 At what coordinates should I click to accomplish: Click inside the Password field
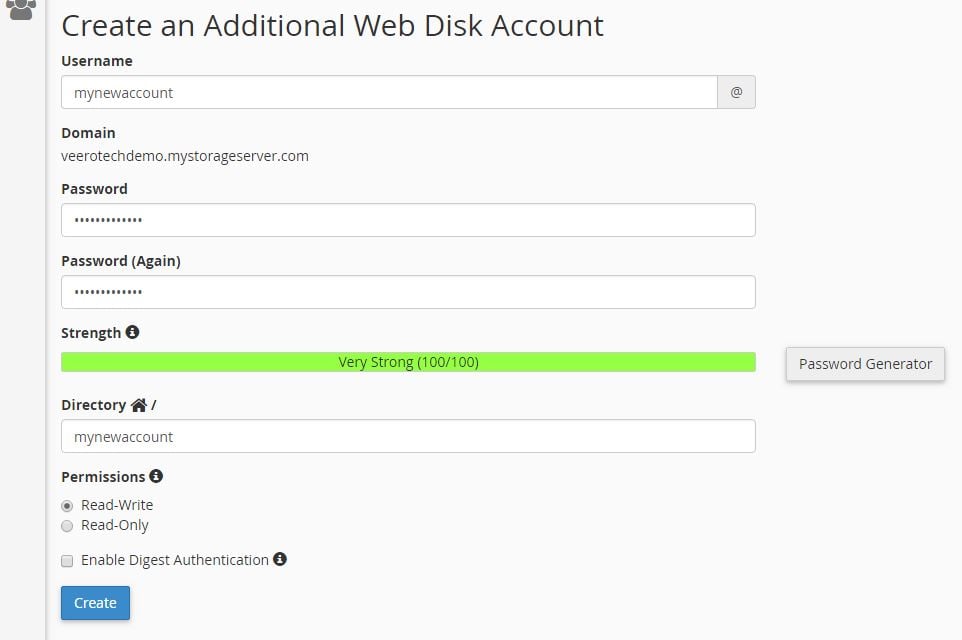(408, 219)
